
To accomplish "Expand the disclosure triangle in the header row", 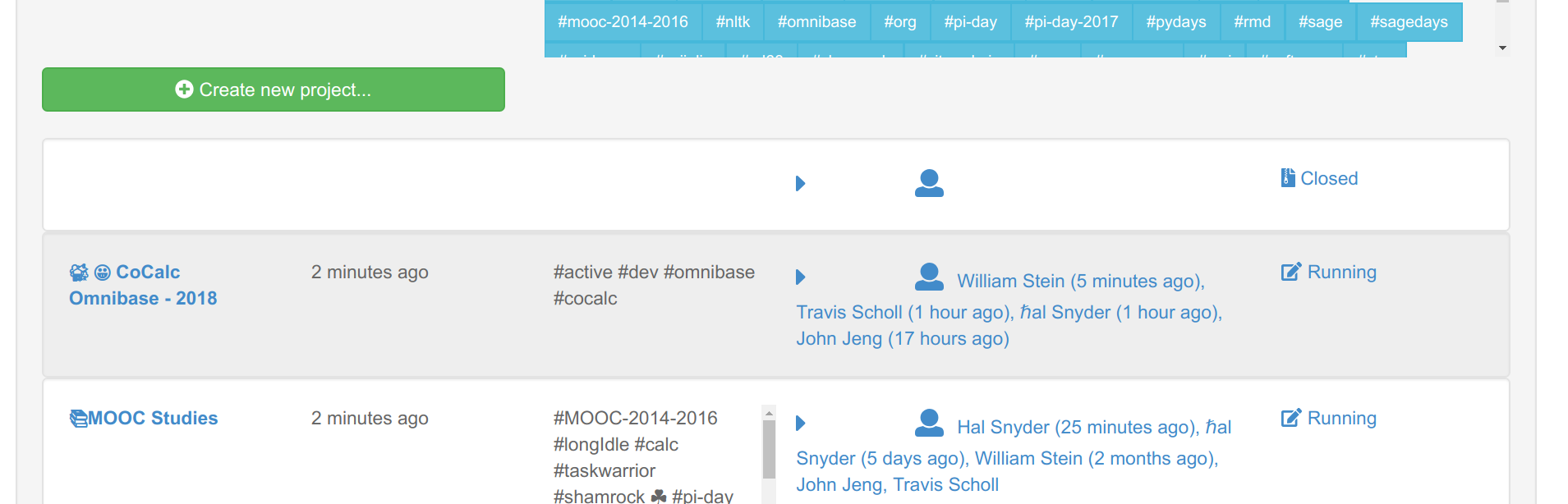I will 801,184.
